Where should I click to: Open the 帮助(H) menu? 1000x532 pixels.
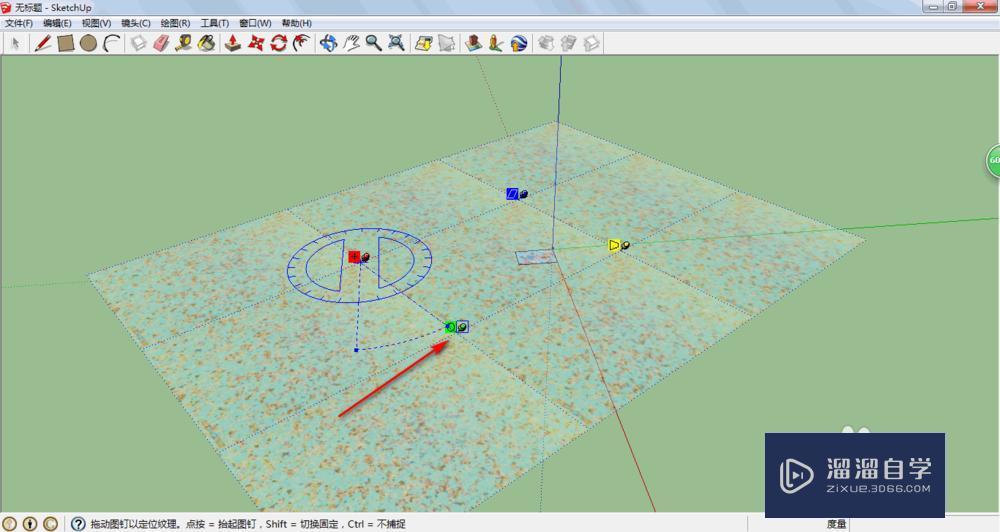pyautogui.click(x=297, y=23)
